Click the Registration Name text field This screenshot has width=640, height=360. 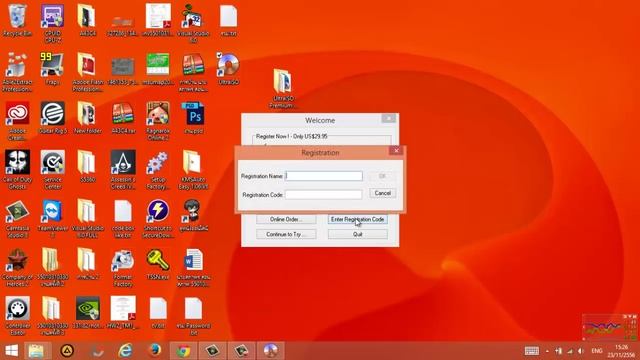(x=324, y=176)
